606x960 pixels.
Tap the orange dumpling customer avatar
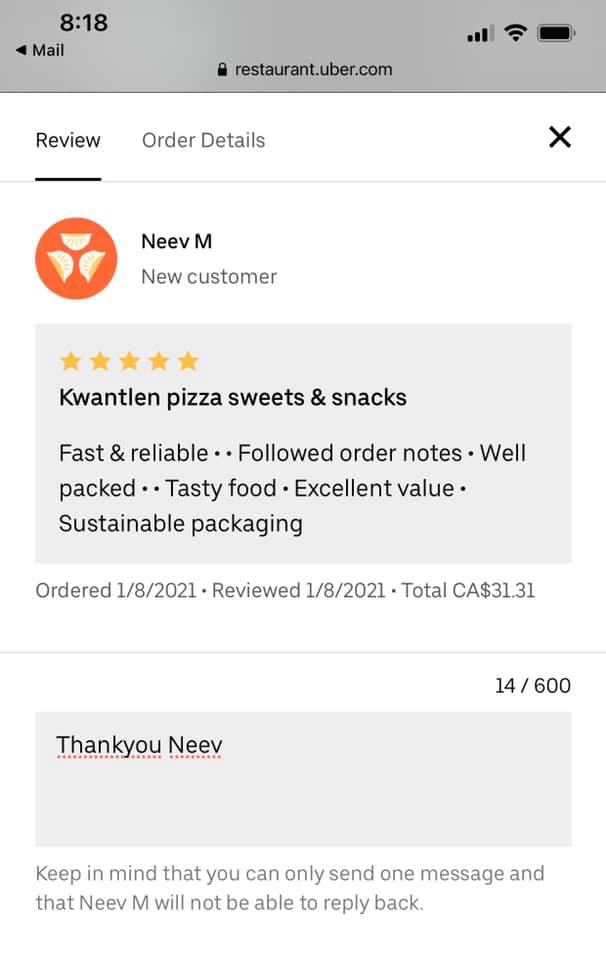click(76, 258)
